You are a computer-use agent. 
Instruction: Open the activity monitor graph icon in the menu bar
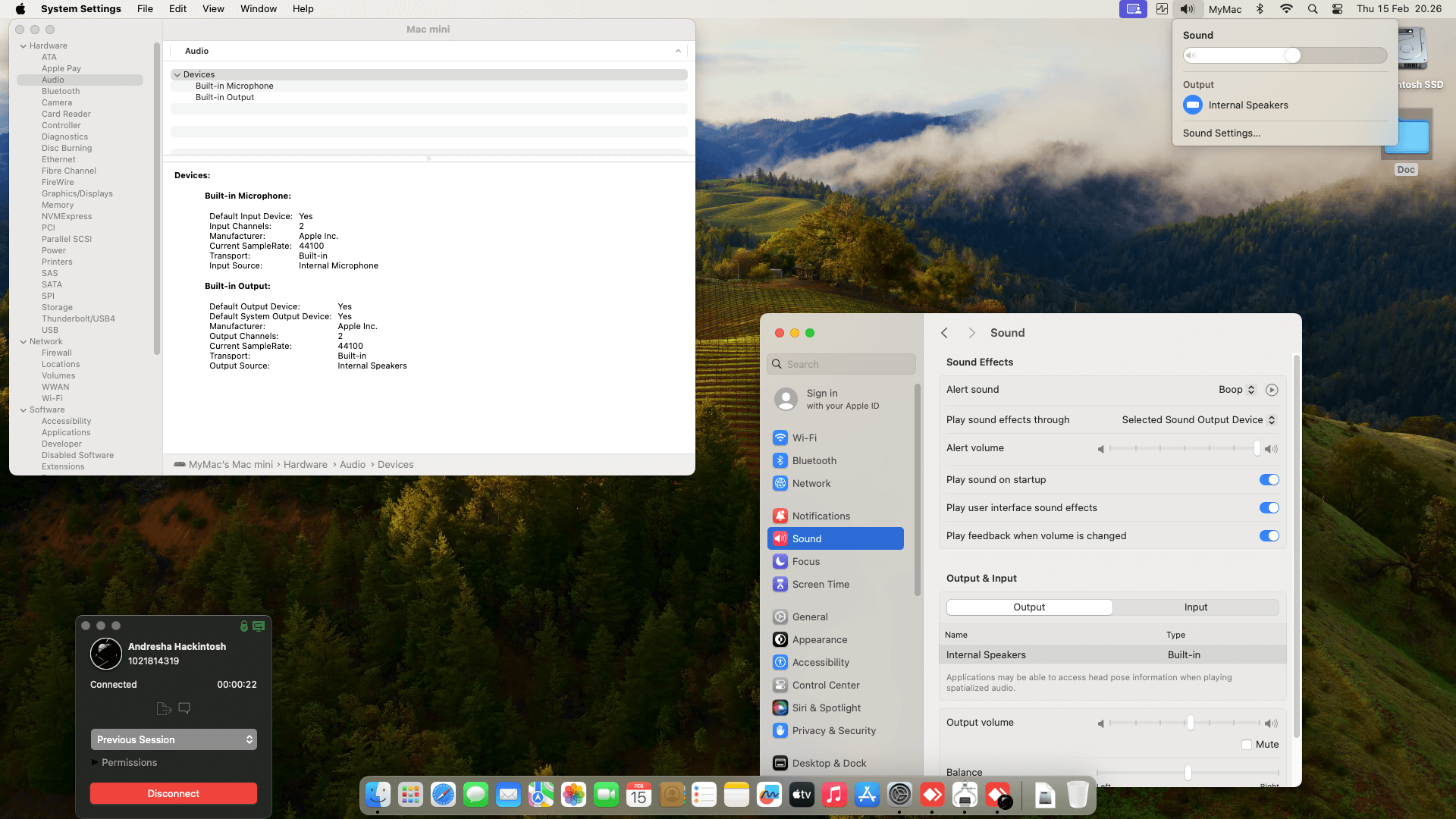pyautogui.click(x=1162, y=9)
